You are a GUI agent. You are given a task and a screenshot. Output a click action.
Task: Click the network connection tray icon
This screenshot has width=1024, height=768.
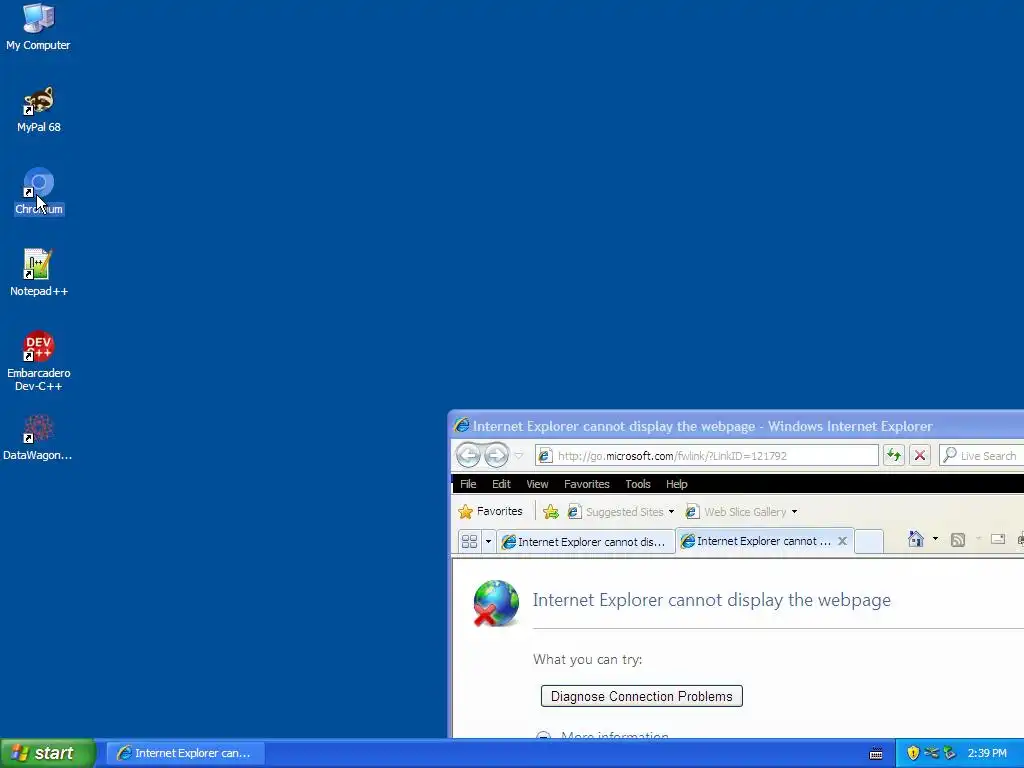[x=931, y=753]
